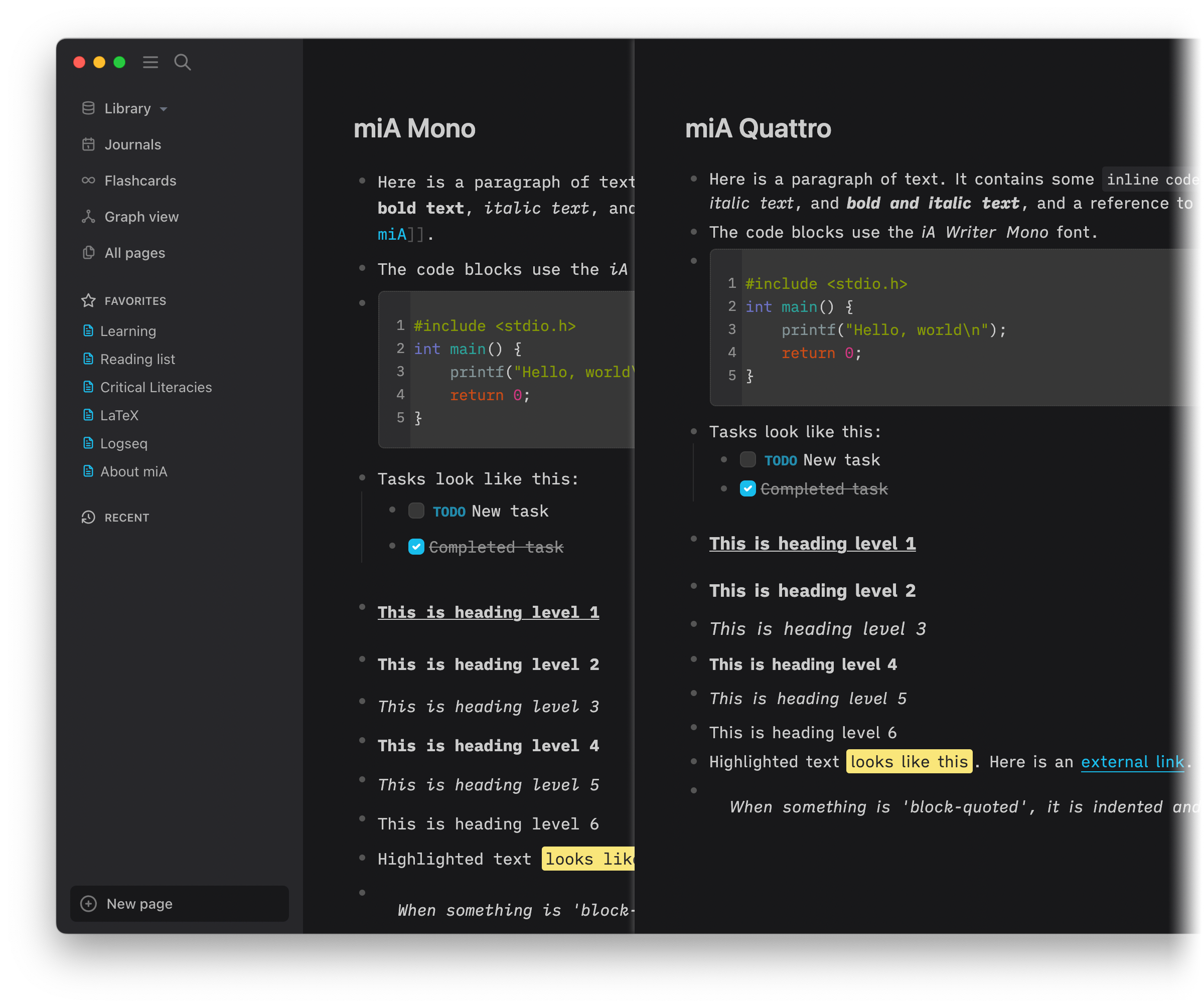Select Learning favorite page
This screenshot has width=1204, height=1008.
(x=128, y=330)
